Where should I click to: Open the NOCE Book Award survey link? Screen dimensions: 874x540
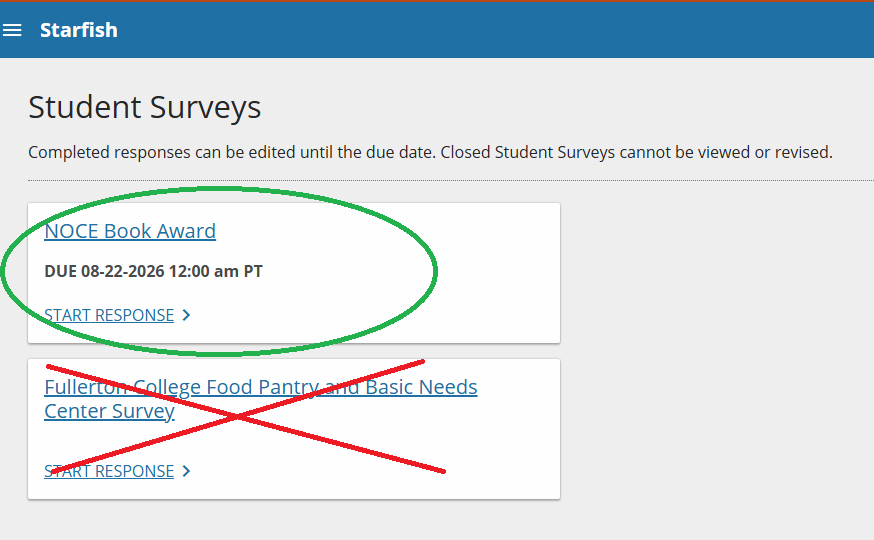[130, 231]
